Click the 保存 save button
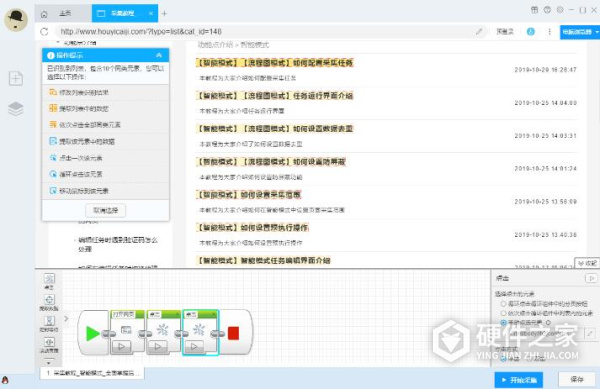Viewport: 600px width, 389px height. click(x=577, y=379)
